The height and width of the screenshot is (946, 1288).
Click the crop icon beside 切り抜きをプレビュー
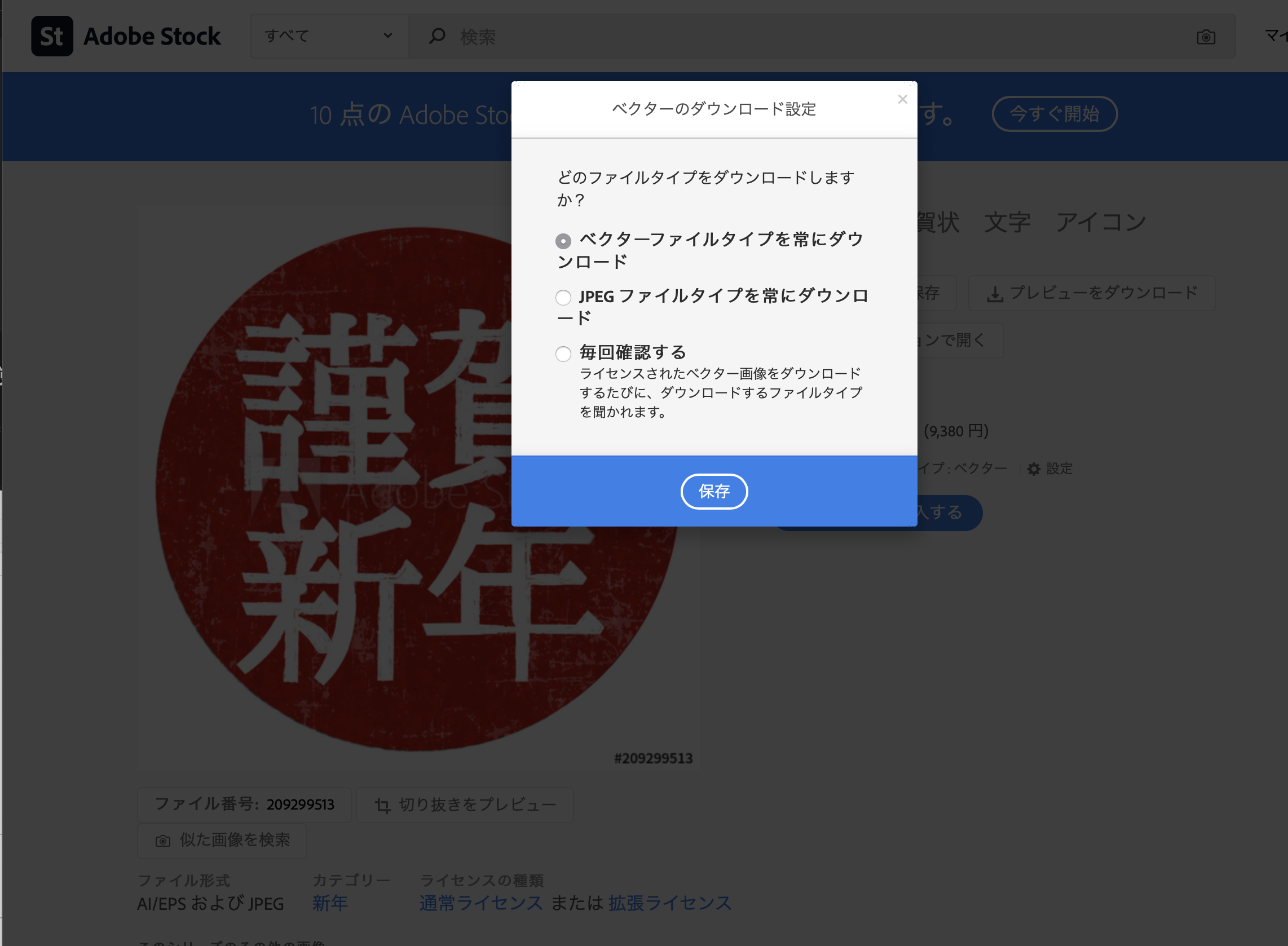383,804
